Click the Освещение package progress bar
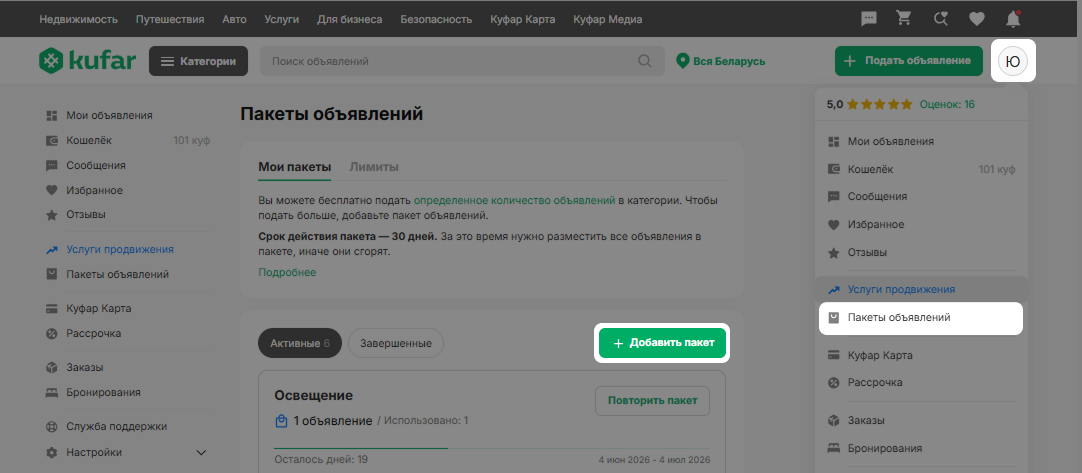Viewport: 1082px width, 473px height. [x=491, y=448]
